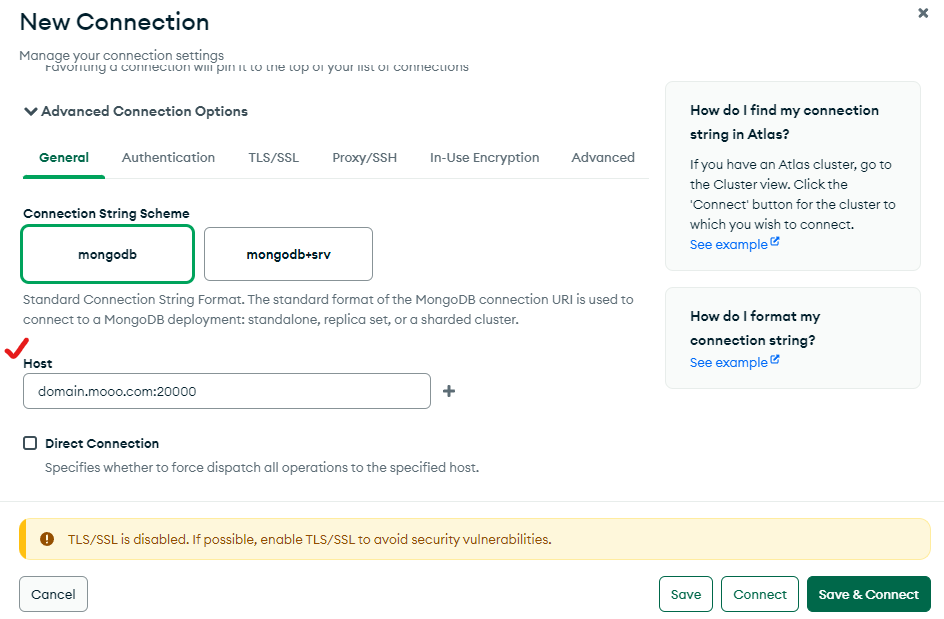Add another host with the plus icon

point(449,391)
